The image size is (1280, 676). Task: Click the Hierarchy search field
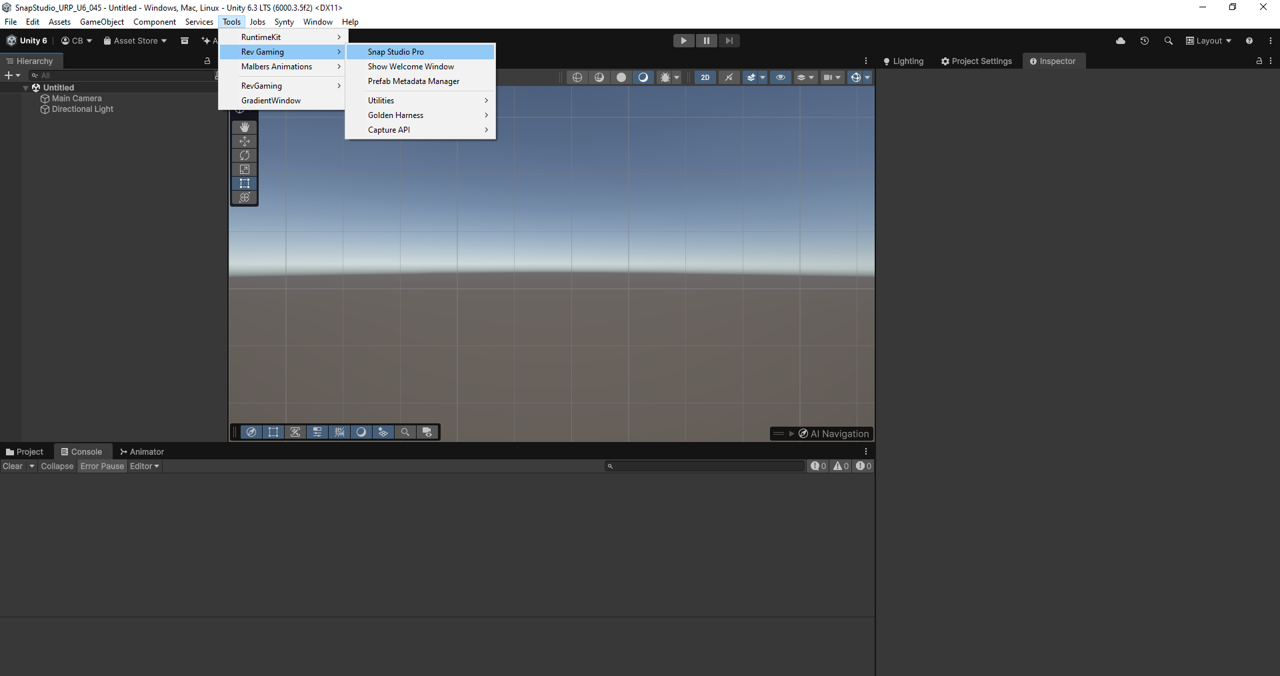tap(122, 75)
